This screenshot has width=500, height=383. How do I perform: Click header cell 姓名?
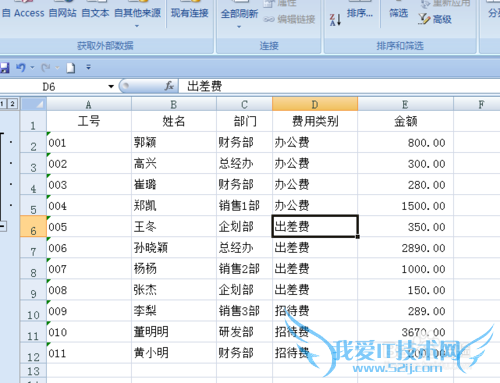coord(174,121)
